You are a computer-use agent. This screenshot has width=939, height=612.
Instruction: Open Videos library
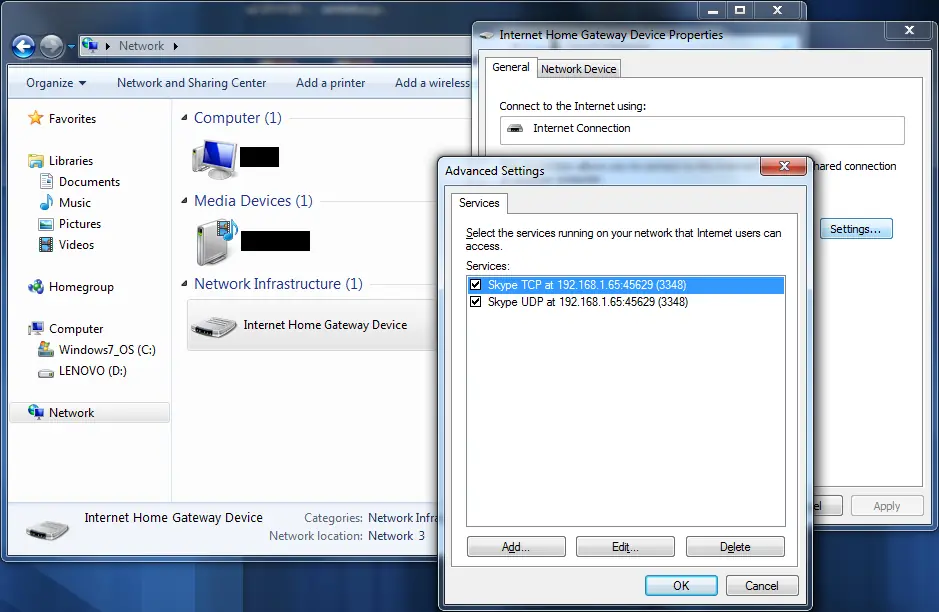coord(76,244)
